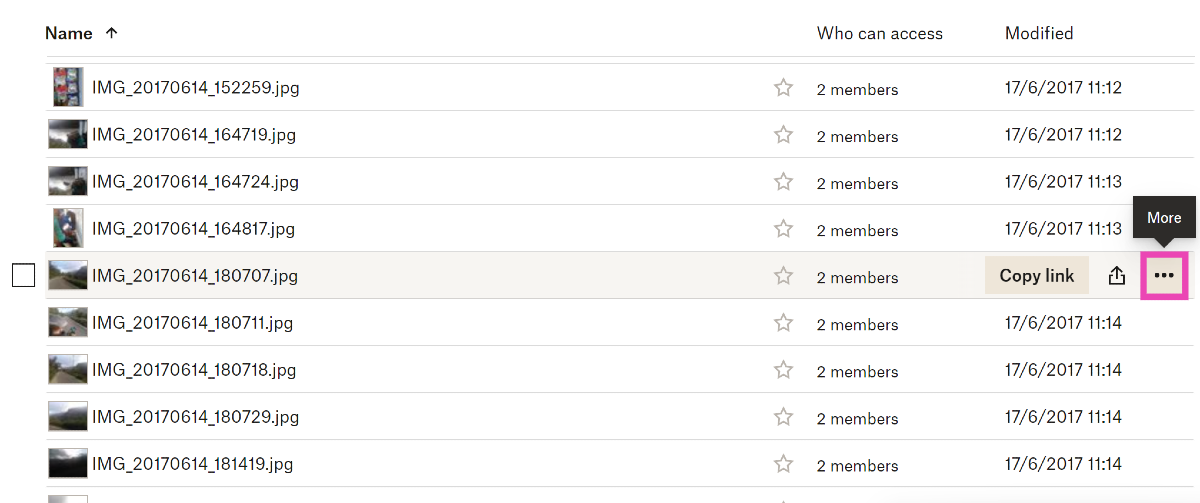This screenshot has height=503, width=1200.
Task: Star the IMG_20170614_152259.jpg file
Action: [x=783, y=88]
